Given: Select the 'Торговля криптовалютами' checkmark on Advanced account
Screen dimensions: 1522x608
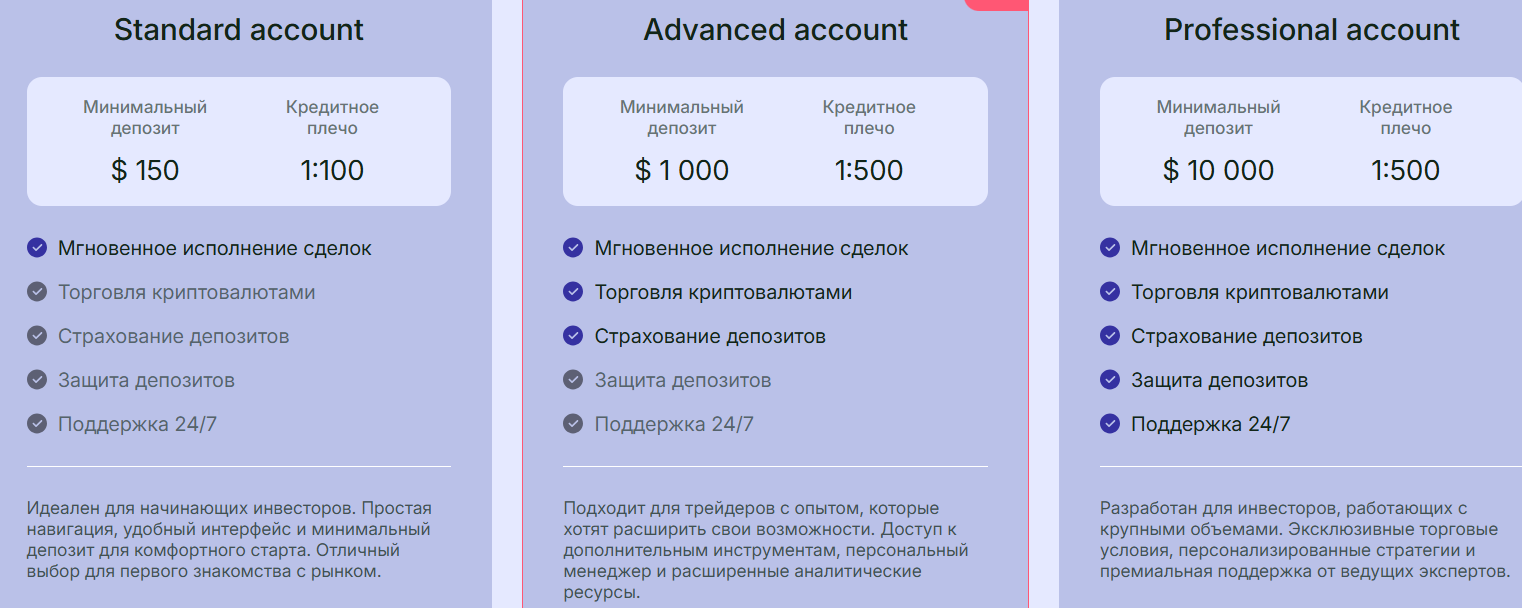Looking at the screenshot, I should pyautogui.click(x=573, y=292).
